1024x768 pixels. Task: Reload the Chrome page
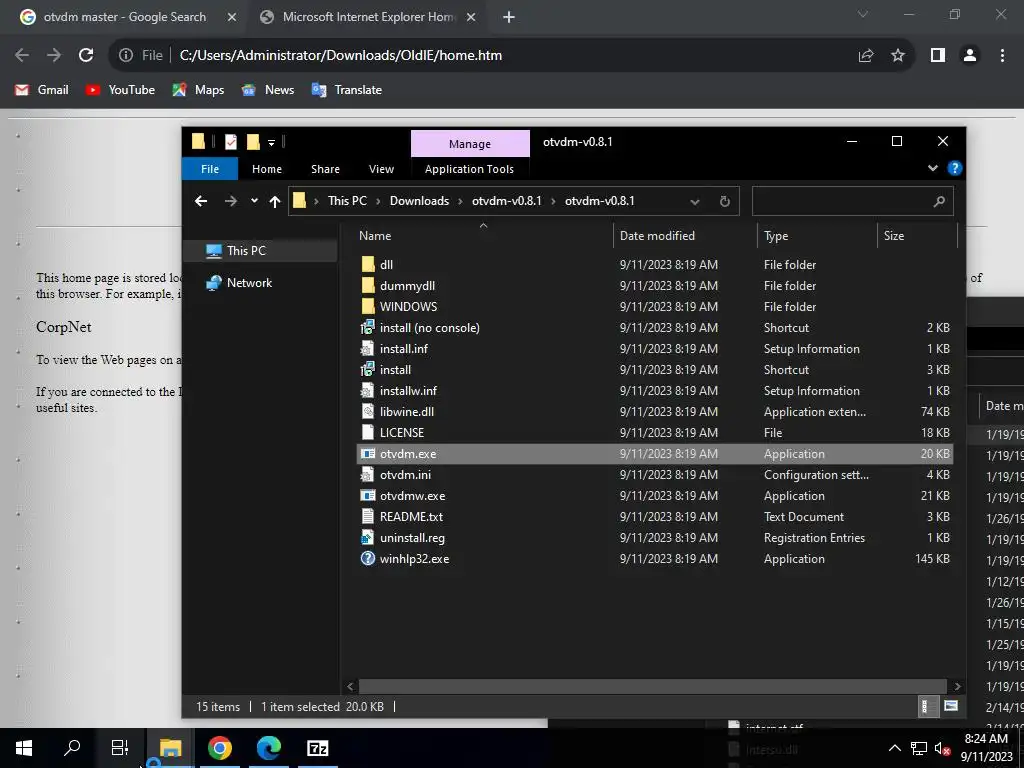(86, 56)
